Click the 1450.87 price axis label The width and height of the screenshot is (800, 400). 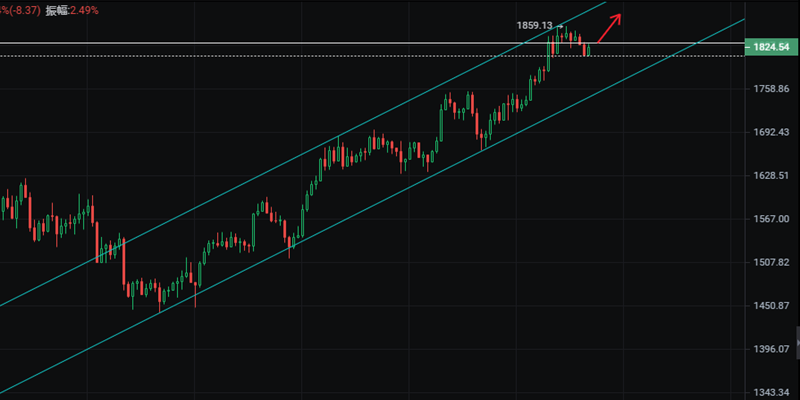point(771,306)
